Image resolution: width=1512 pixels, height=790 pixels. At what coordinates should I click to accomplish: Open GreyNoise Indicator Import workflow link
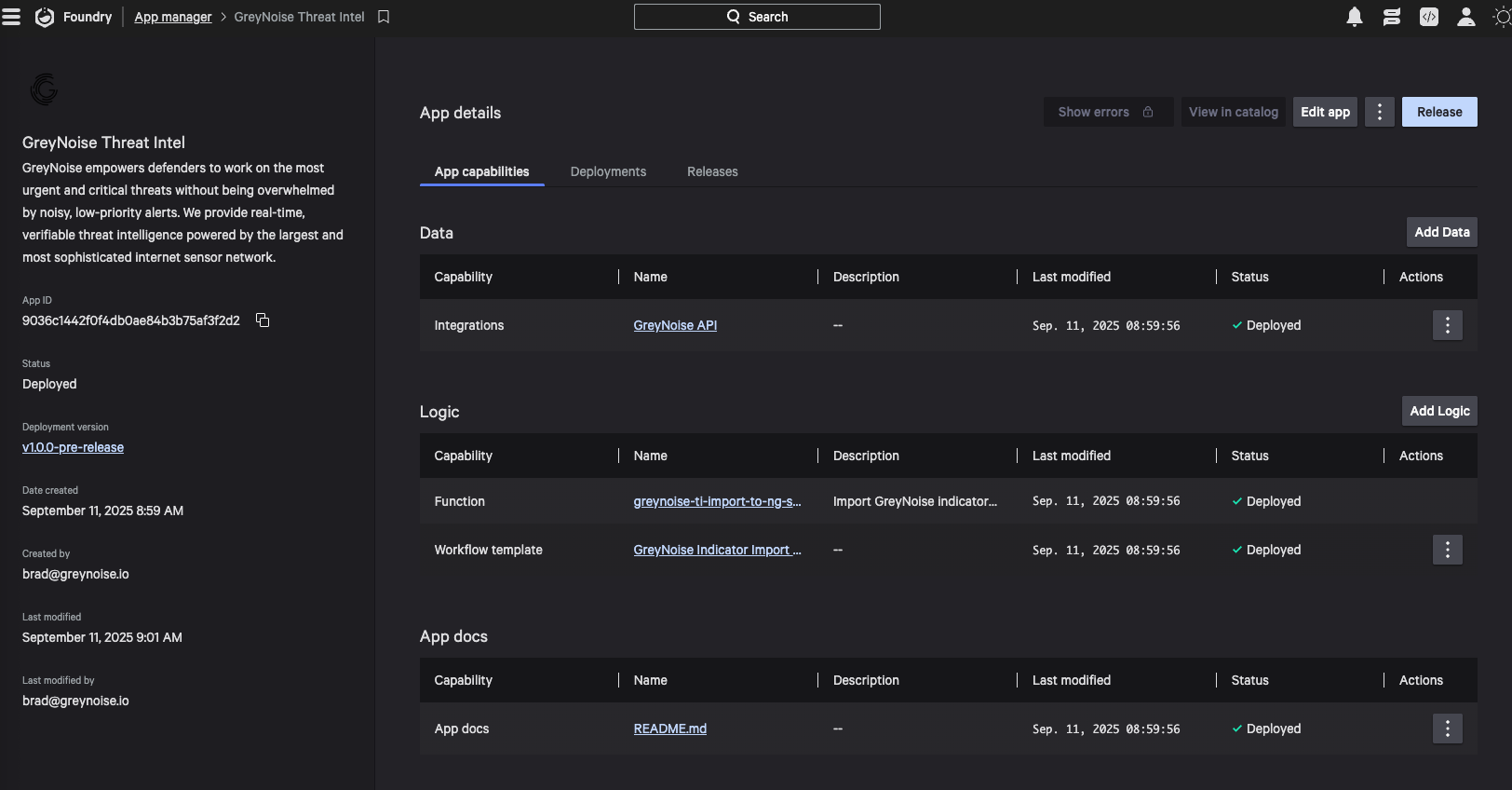click(717, 550)
